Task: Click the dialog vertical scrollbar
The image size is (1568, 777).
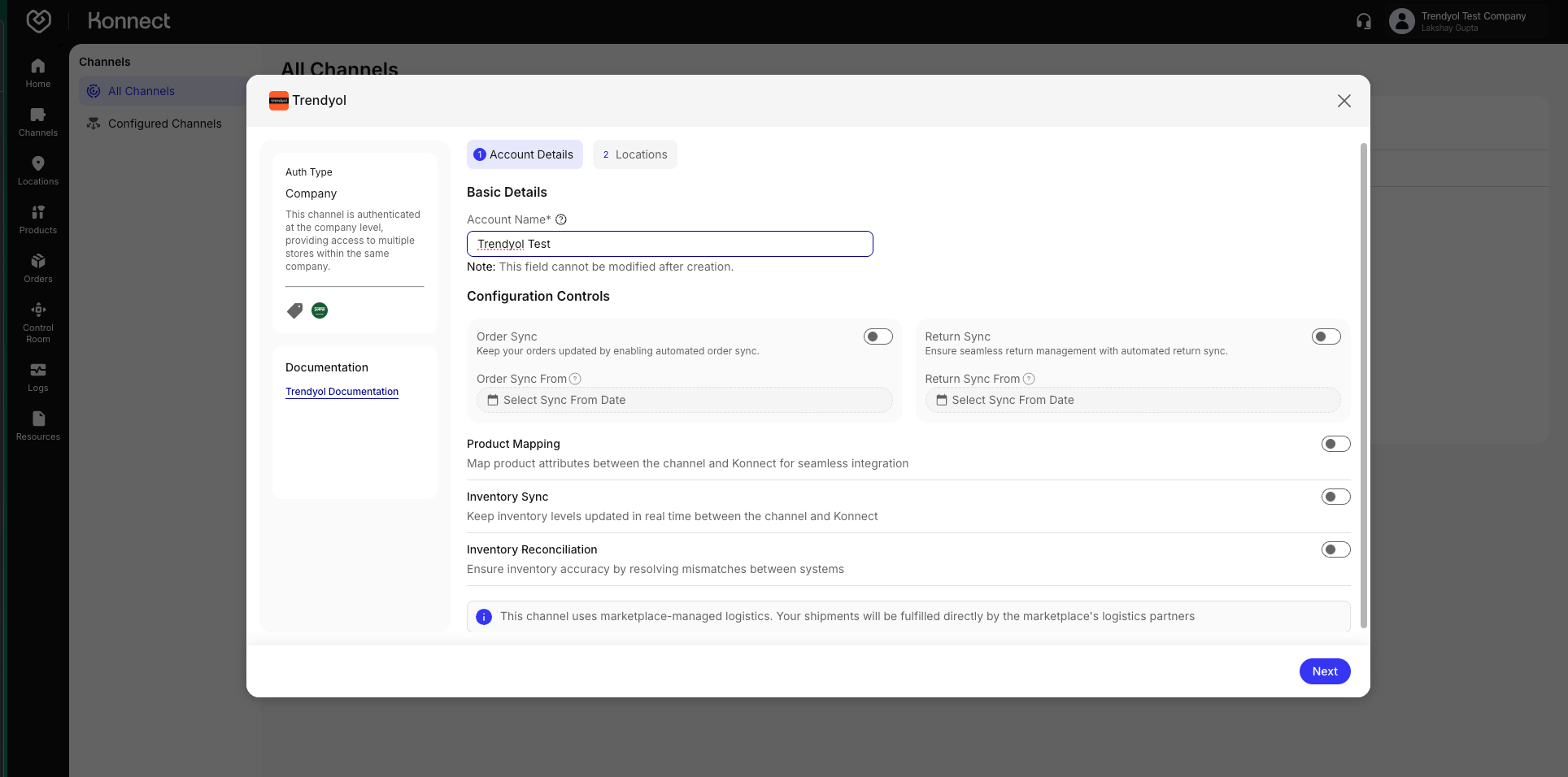Action: 1364,385
